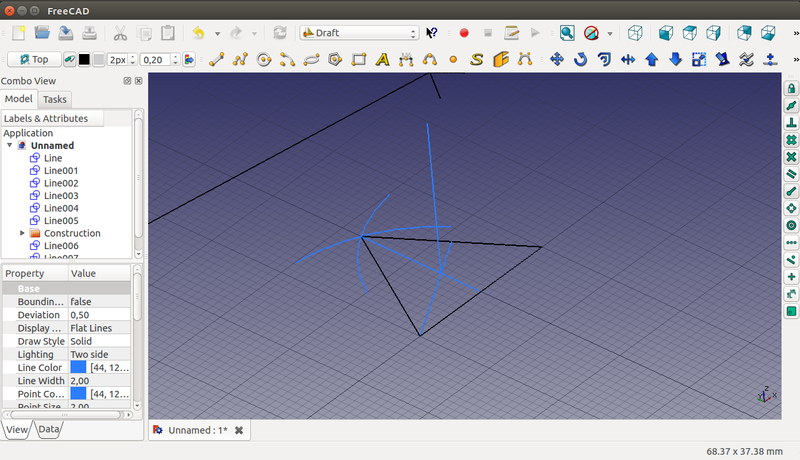Click the Fit All view icon
The height and width of the screenshot is (460, 800).
(567, 33)
